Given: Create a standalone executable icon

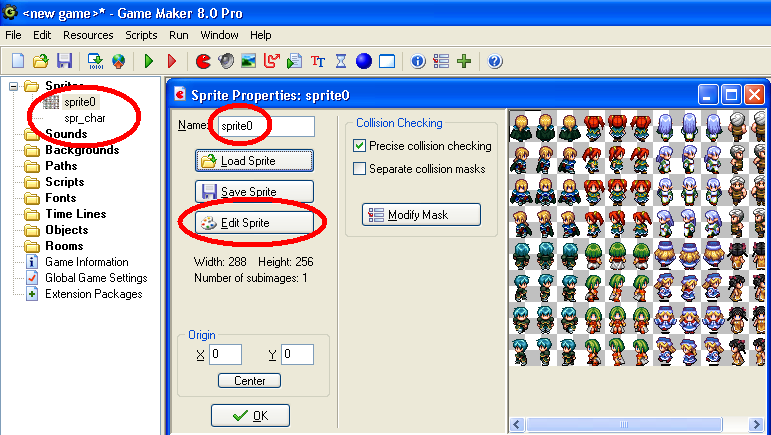Looking at the screenshot, I should (95, 61).
